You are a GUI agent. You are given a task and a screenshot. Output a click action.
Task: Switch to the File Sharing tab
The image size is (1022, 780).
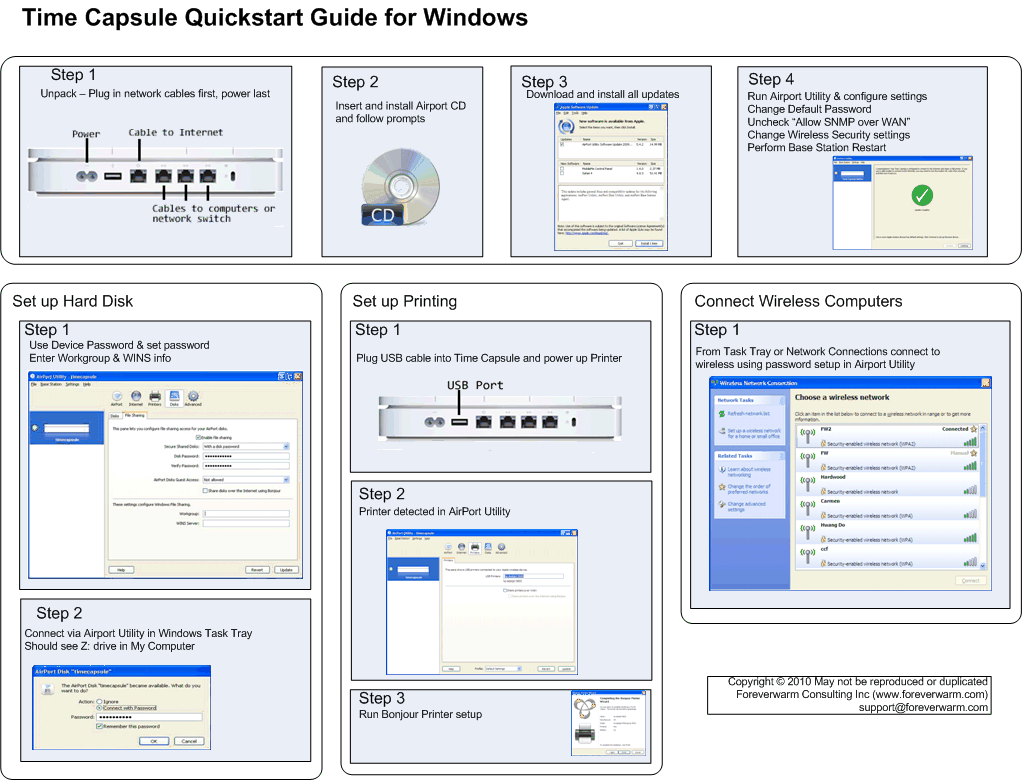135,414
